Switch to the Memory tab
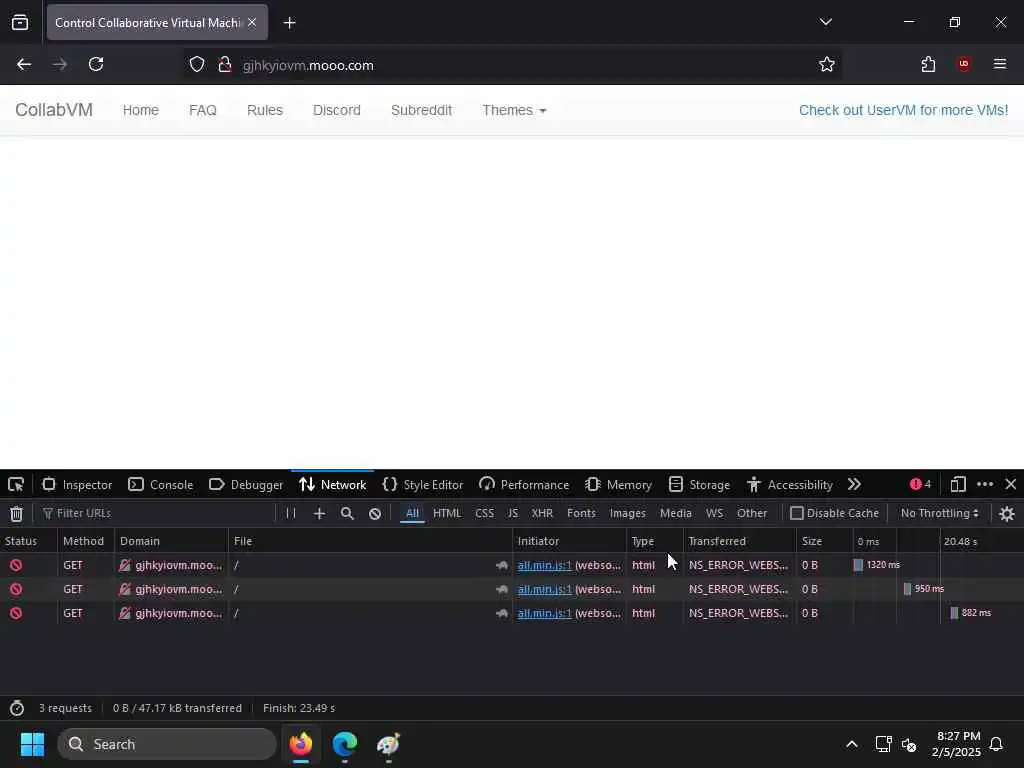This screenshot has height=768, width=1024. point(618,485)
